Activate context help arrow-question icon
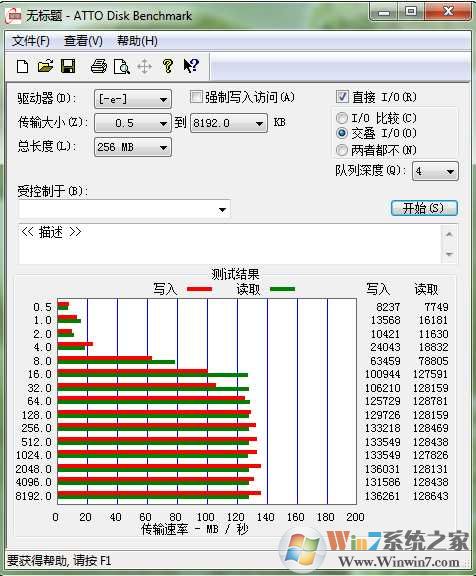The width and height of the screenshot is (476, 576). [x=191, y=66]
